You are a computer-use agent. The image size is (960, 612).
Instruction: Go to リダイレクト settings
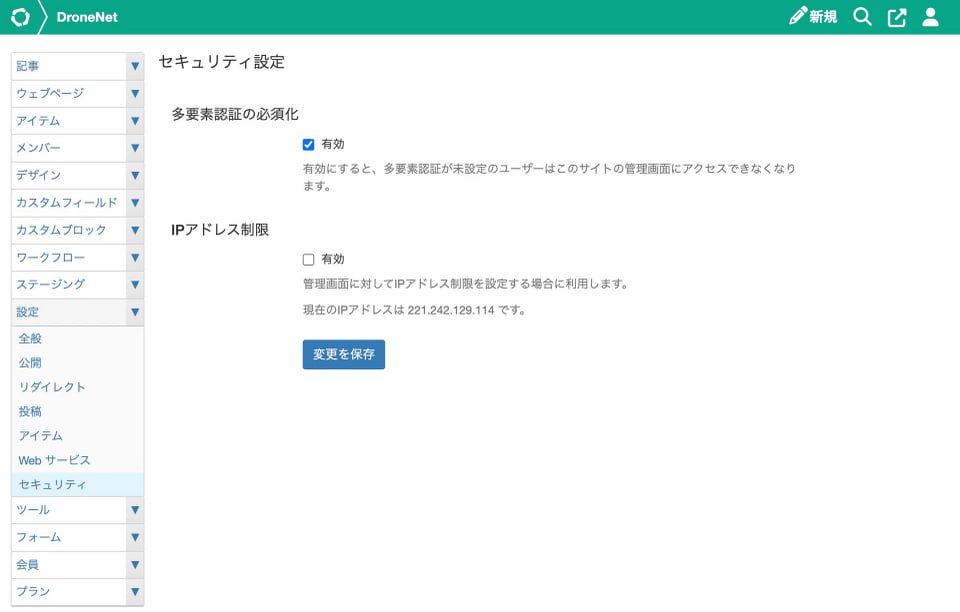click(x=77, y=387)
